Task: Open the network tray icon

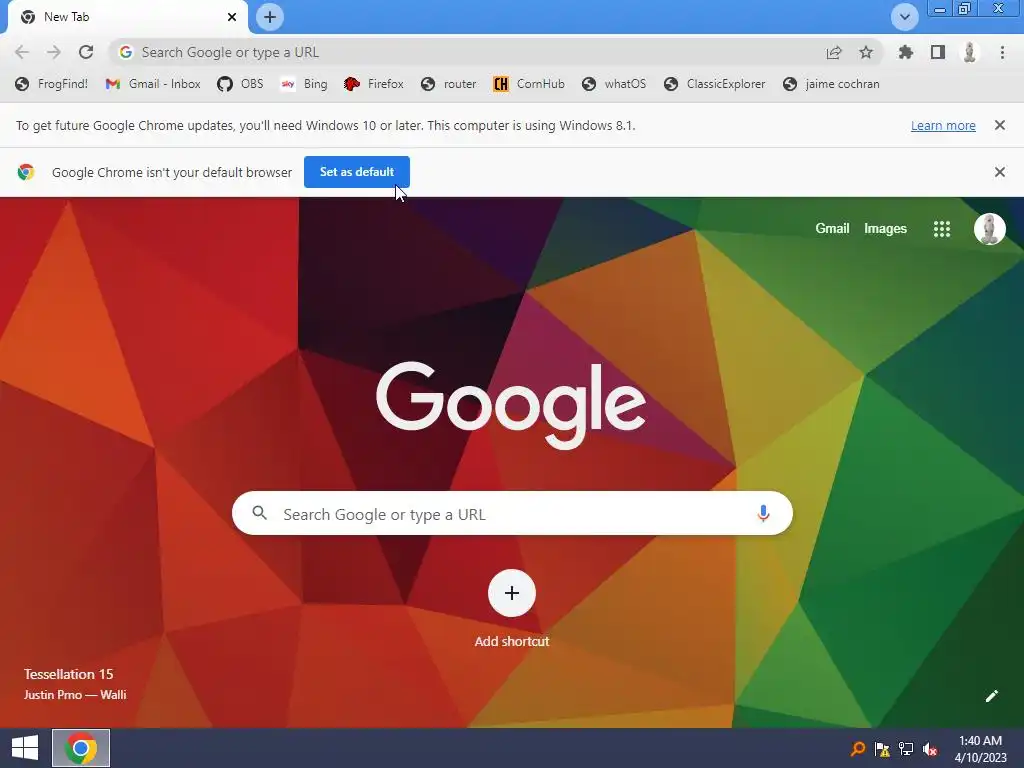Action: click(x=906, y=748)
